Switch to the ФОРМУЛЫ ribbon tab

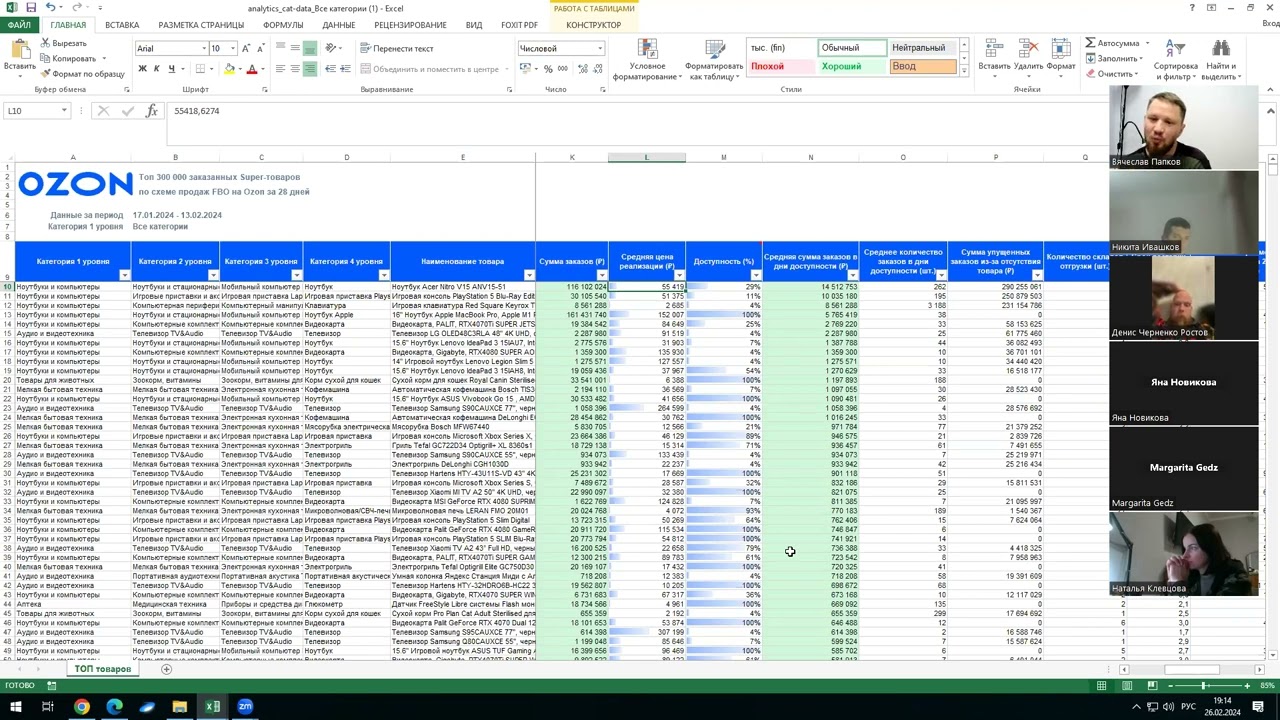[x=283, y=25]
